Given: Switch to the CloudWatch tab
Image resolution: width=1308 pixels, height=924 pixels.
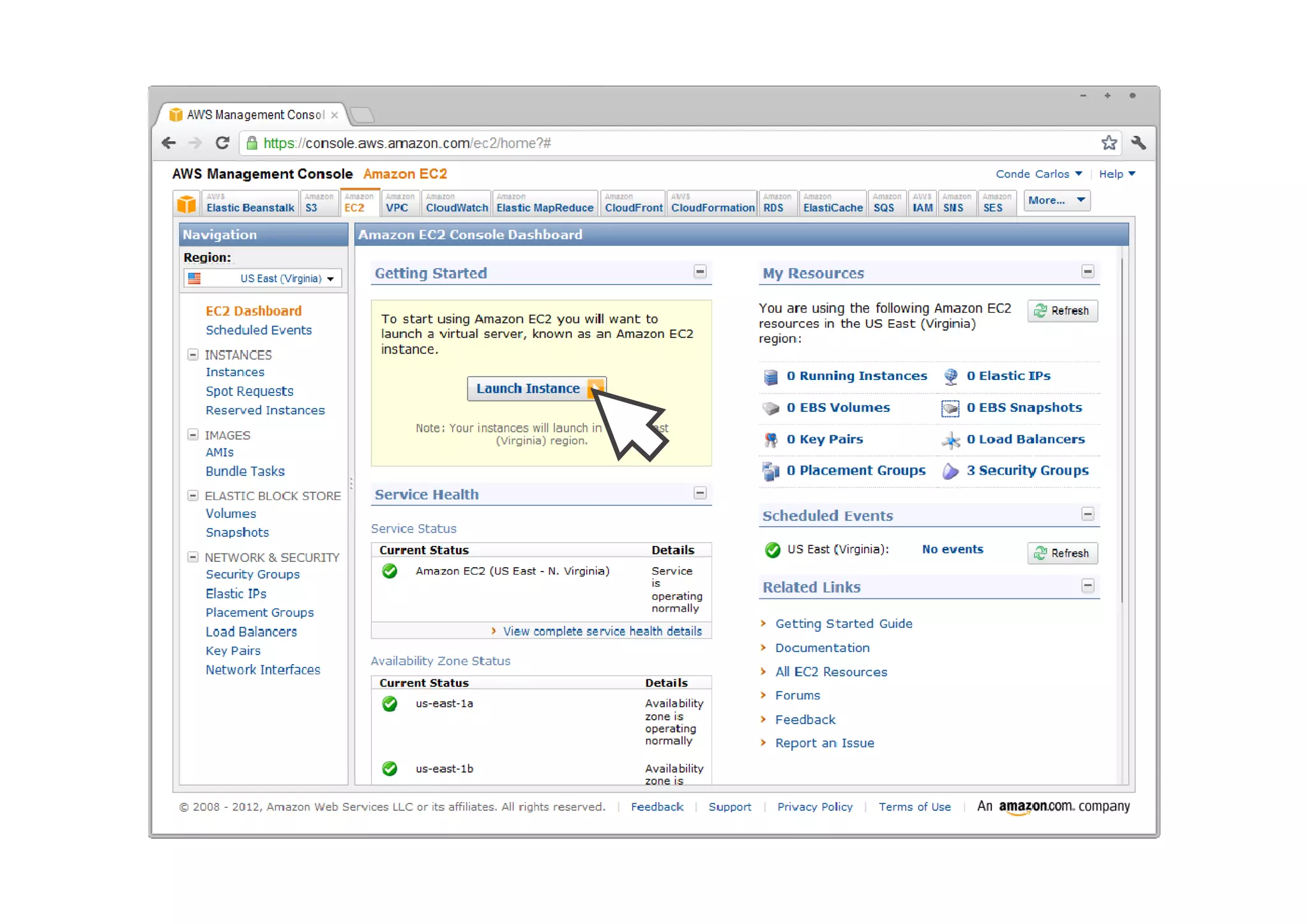Looking at the screenshot, I should [x=456, y=204].
